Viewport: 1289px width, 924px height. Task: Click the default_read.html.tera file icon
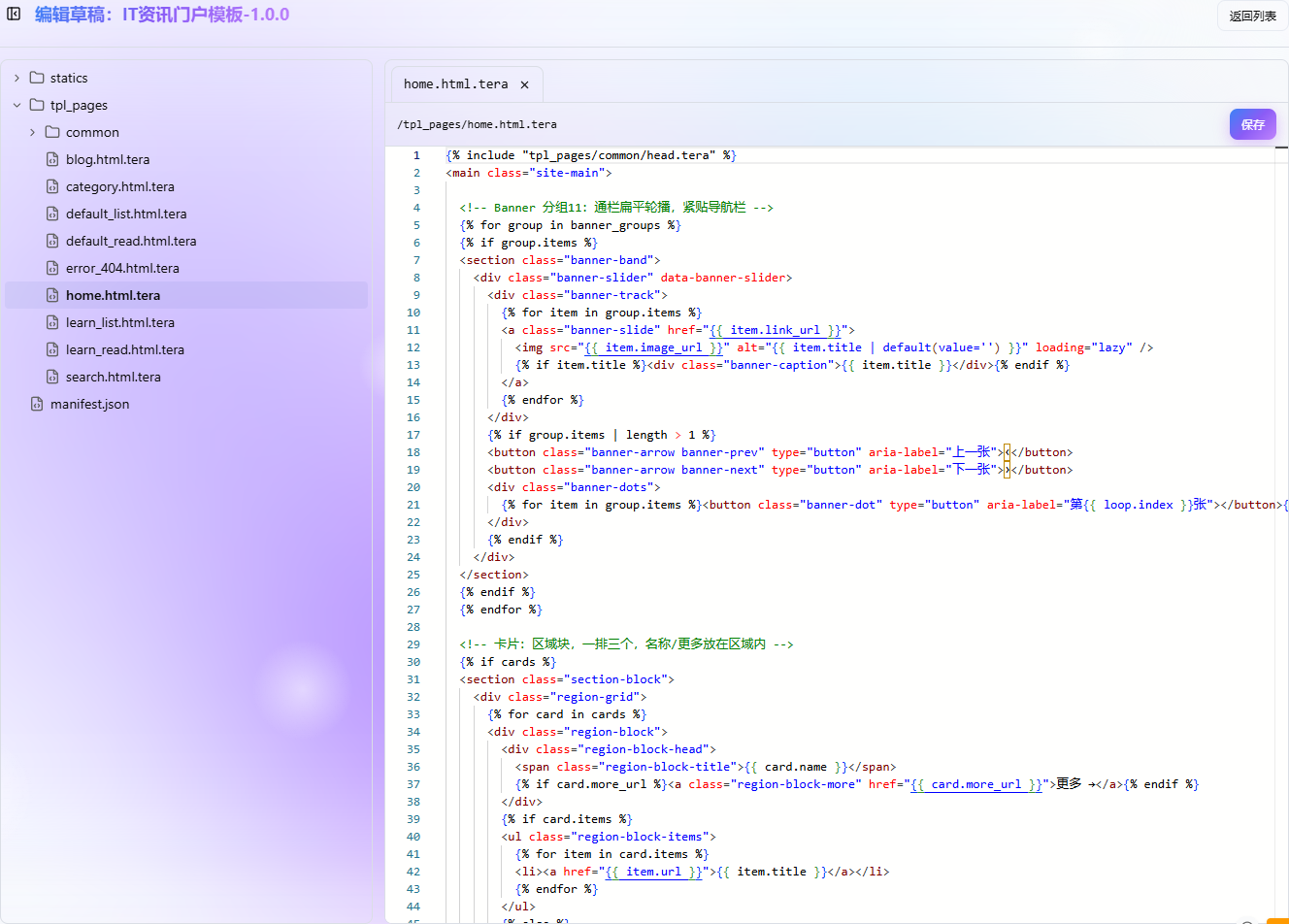pos(52,241)
